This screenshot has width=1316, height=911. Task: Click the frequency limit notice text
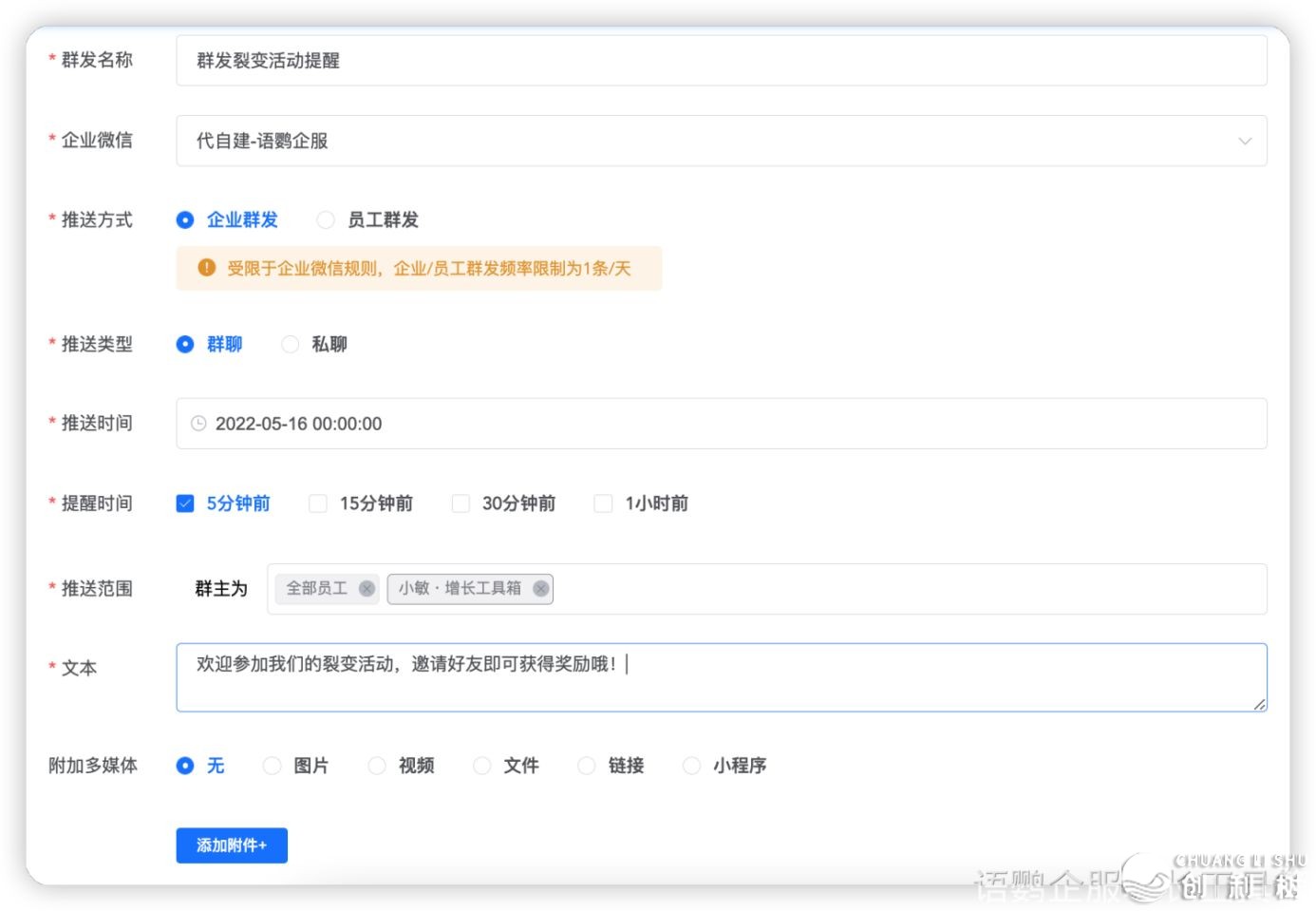click(429, 269)
